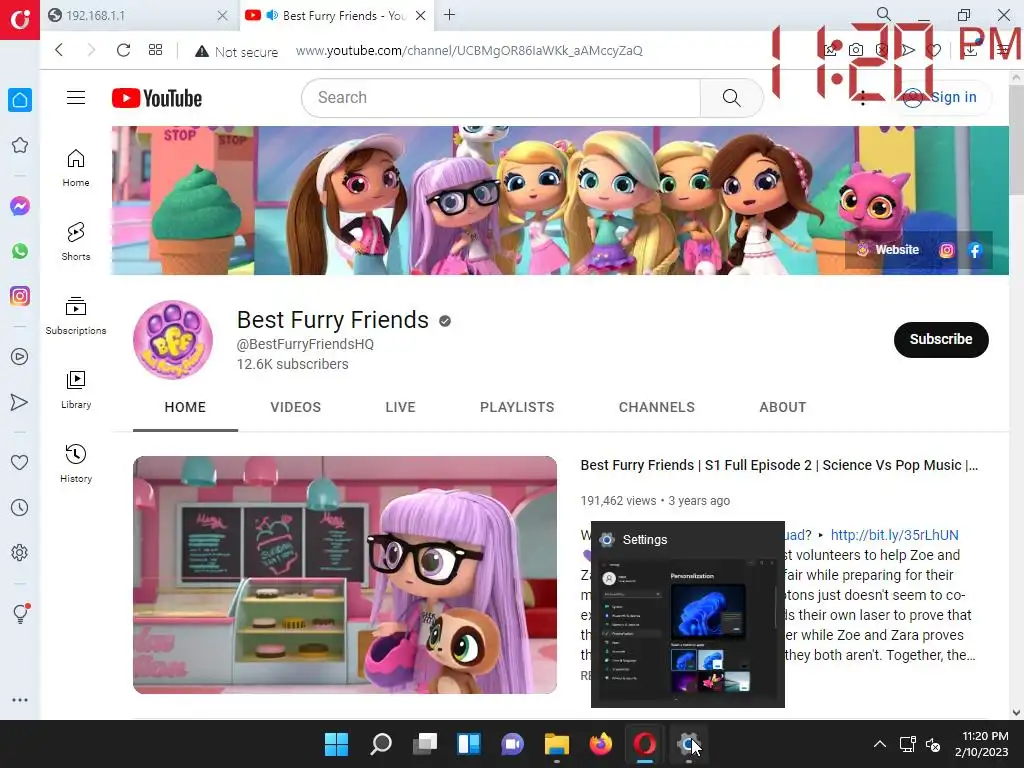Open the Opera menu logo button
Viewport: 1024px width, 768px height.
20,20
